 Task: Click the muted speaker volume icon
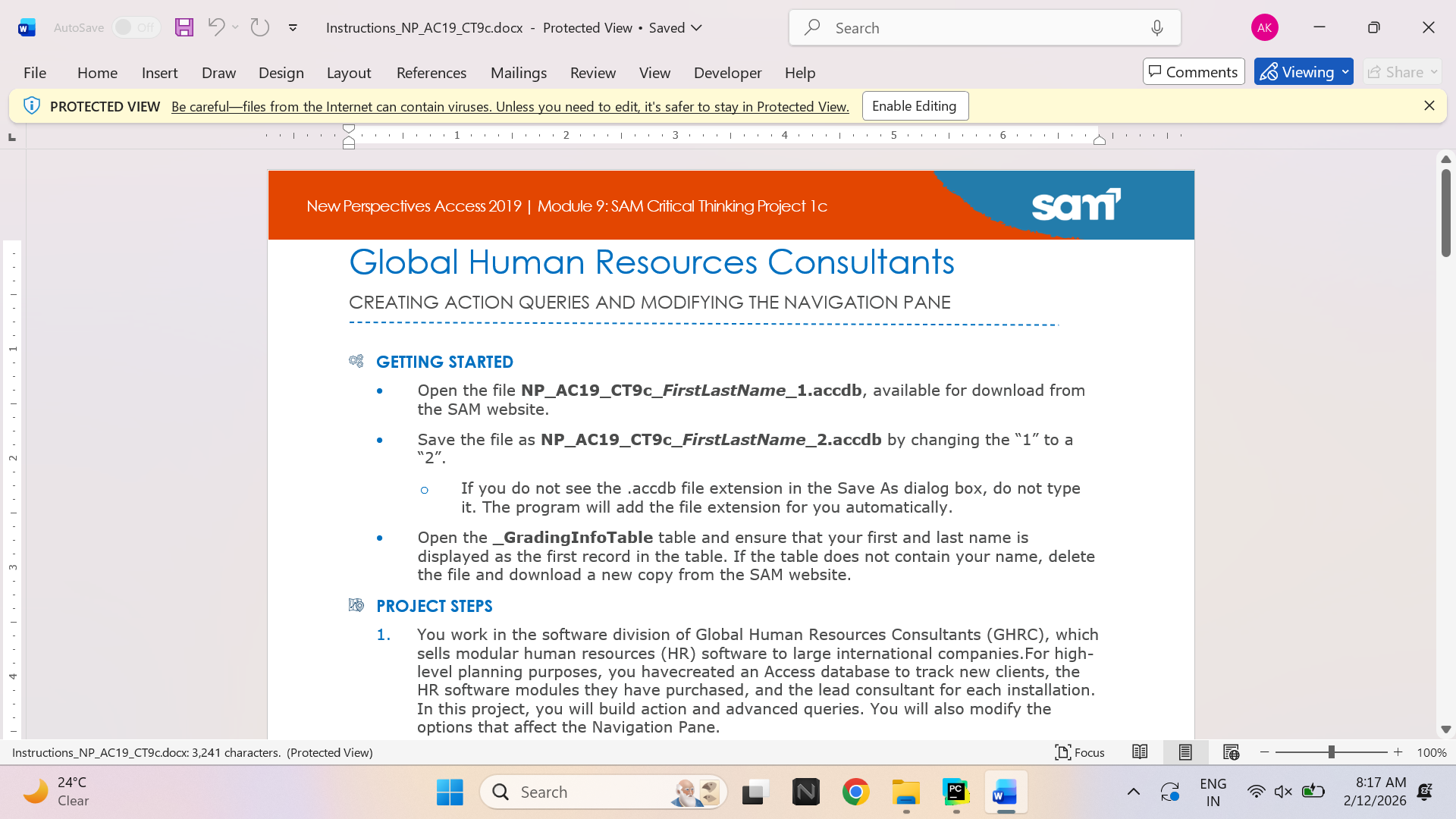click(1283, 792)
